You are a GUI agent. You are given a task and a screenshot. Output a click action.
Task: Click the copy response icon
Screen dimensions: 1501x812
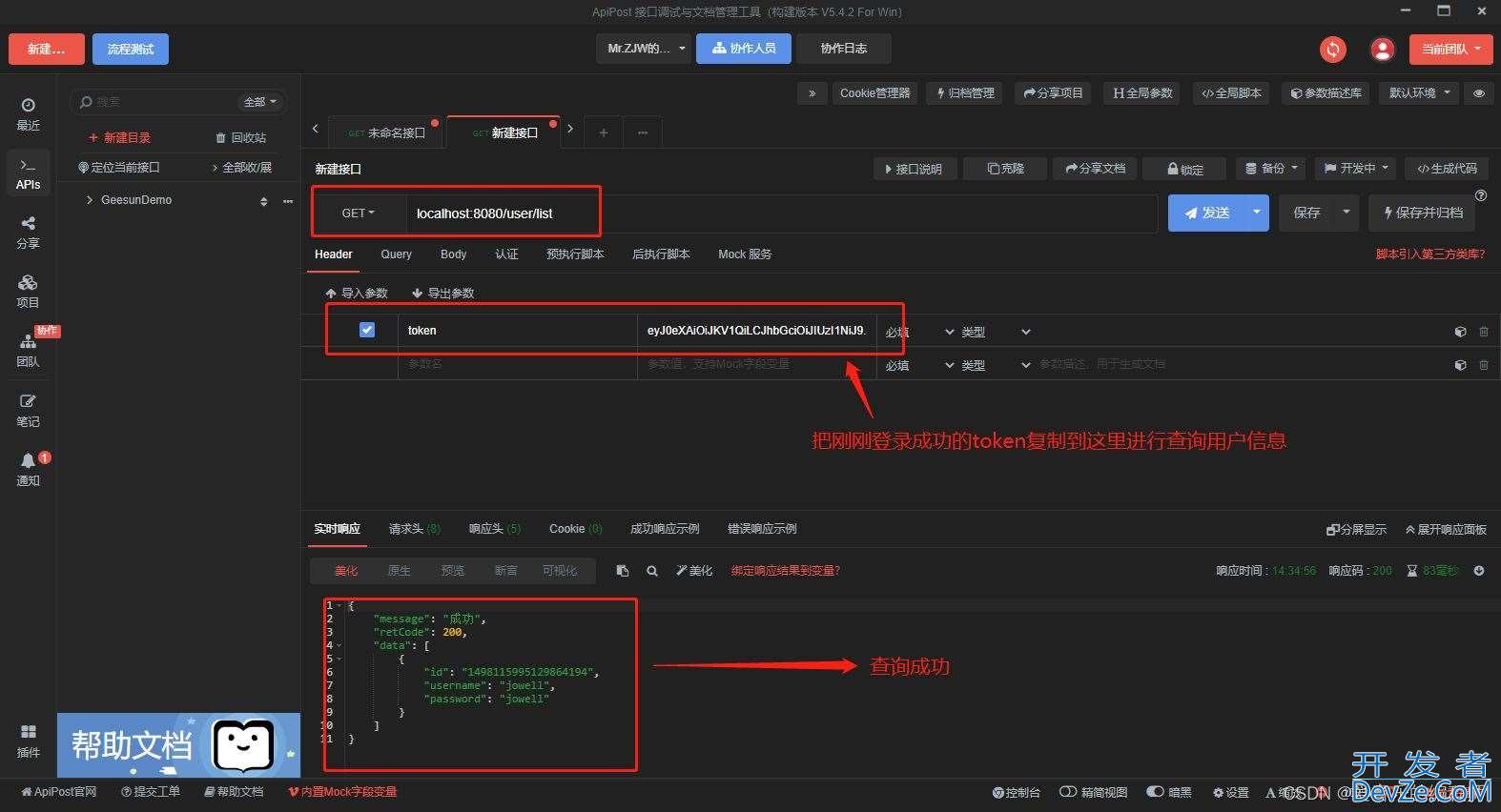coord(623,571)
